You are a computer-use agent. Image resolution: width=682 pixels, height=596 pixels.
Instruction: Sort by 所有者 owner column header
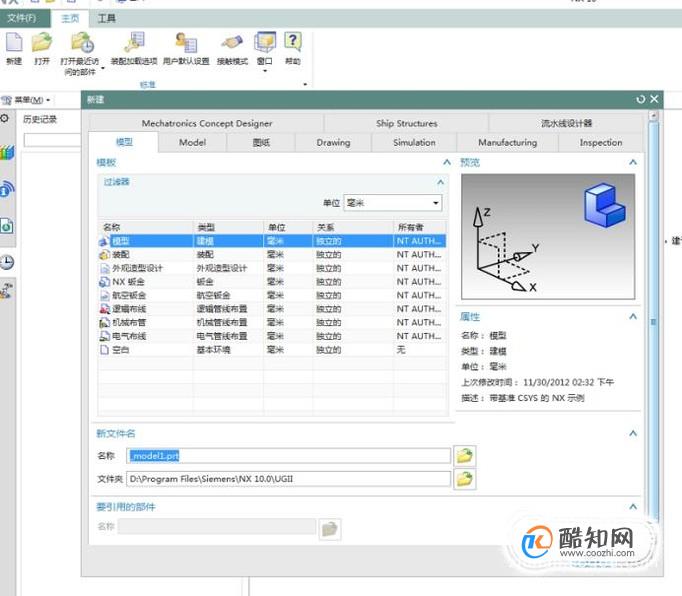click(x=420, y=227)
